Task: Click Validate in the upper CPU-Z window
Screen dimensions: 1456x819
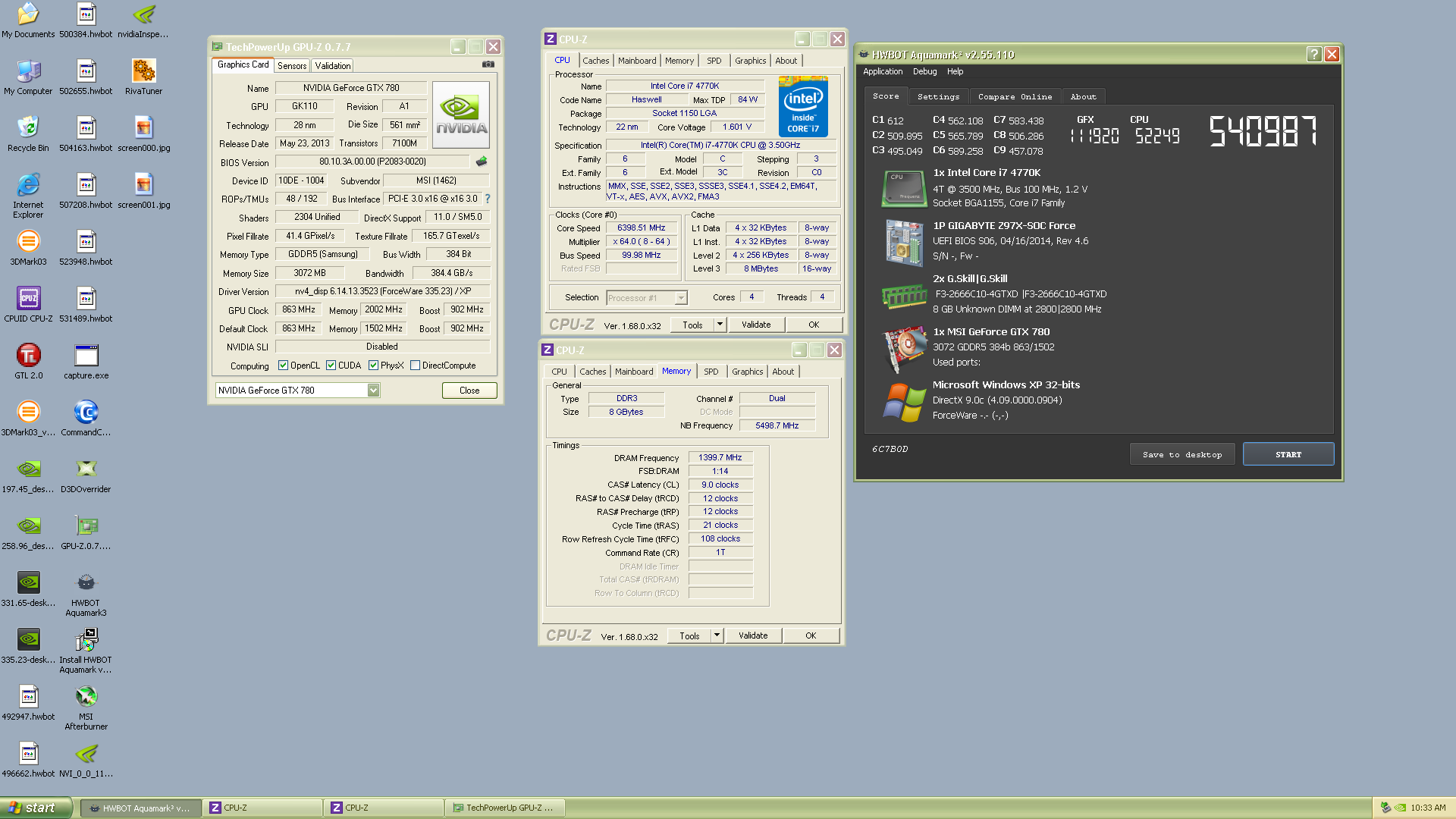Action: click(756, 325)
